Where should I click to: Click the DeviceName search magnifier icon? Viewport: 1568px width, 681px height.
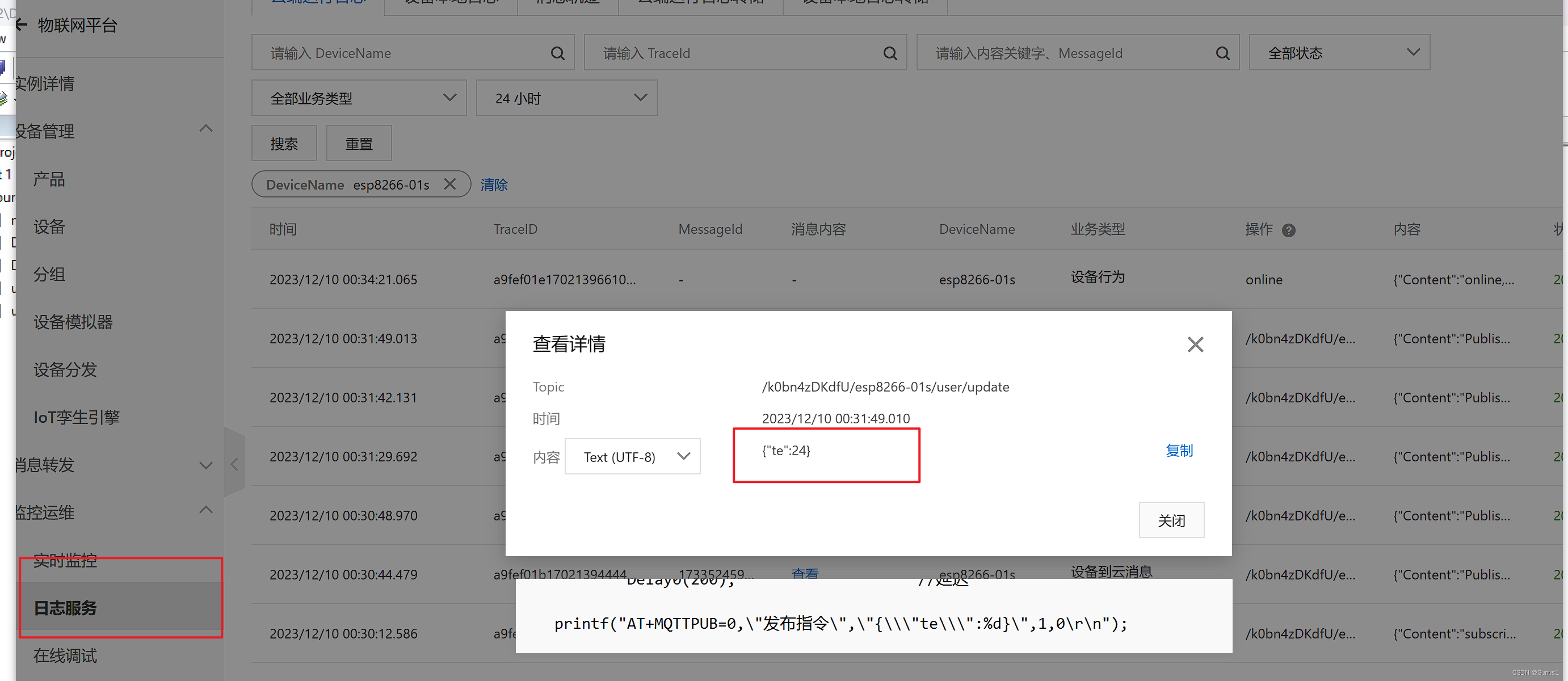pos(557,53)
